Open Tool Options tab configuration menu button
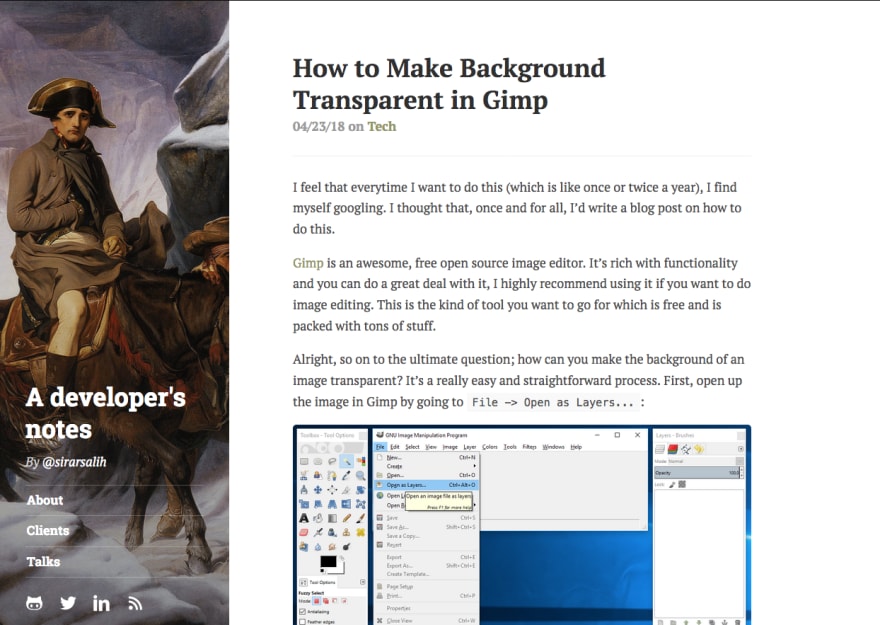Screen dimensions: 880x625 pos(363,582)
